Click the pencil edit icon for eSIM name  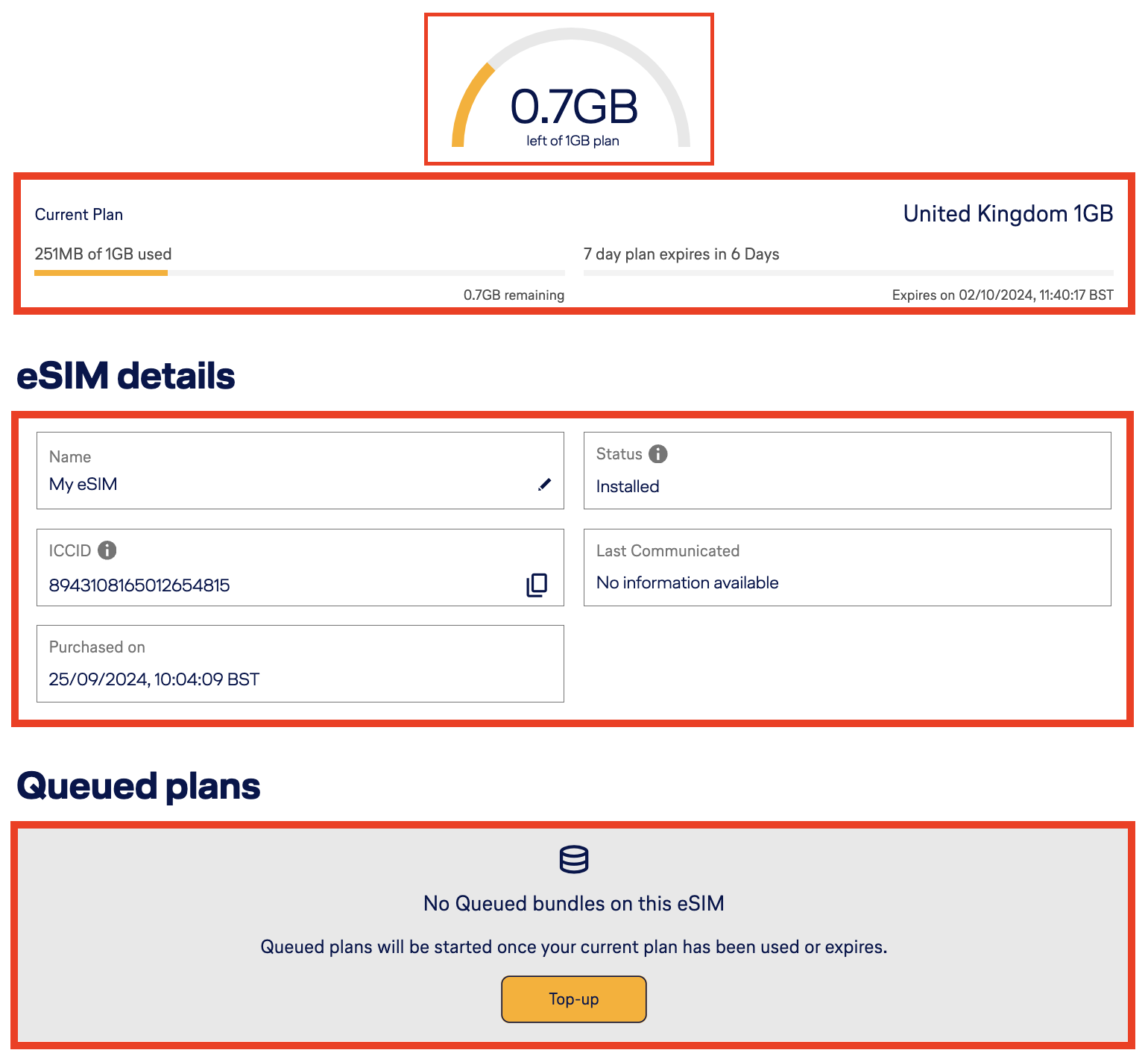click(x=545, y=485)
